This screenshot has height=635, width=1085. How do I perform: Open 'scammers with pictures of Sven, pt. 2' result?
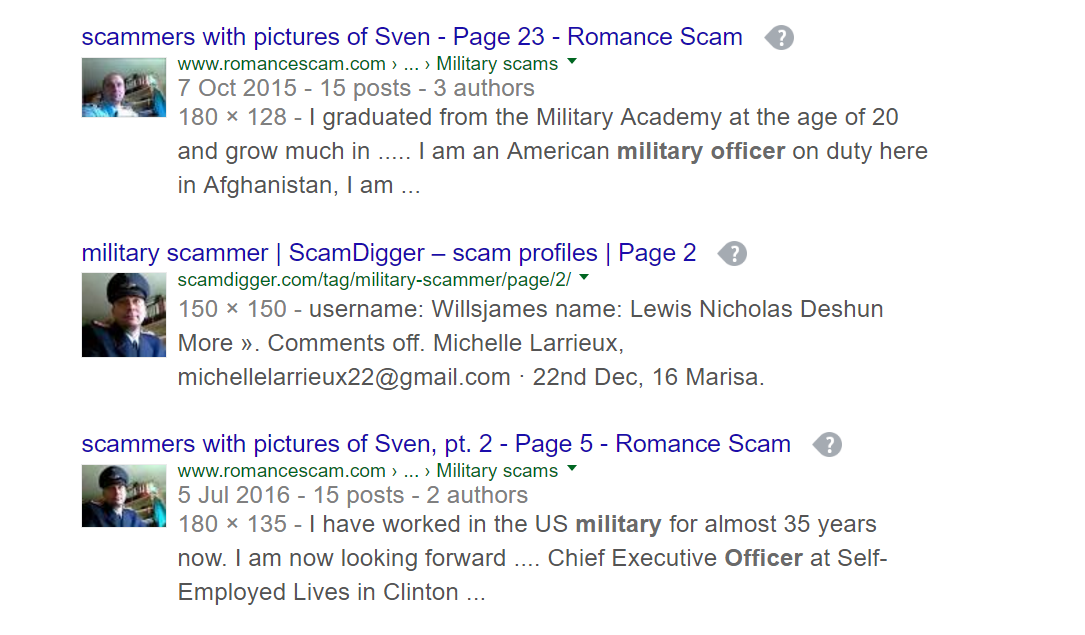click(x=435, y=444)
